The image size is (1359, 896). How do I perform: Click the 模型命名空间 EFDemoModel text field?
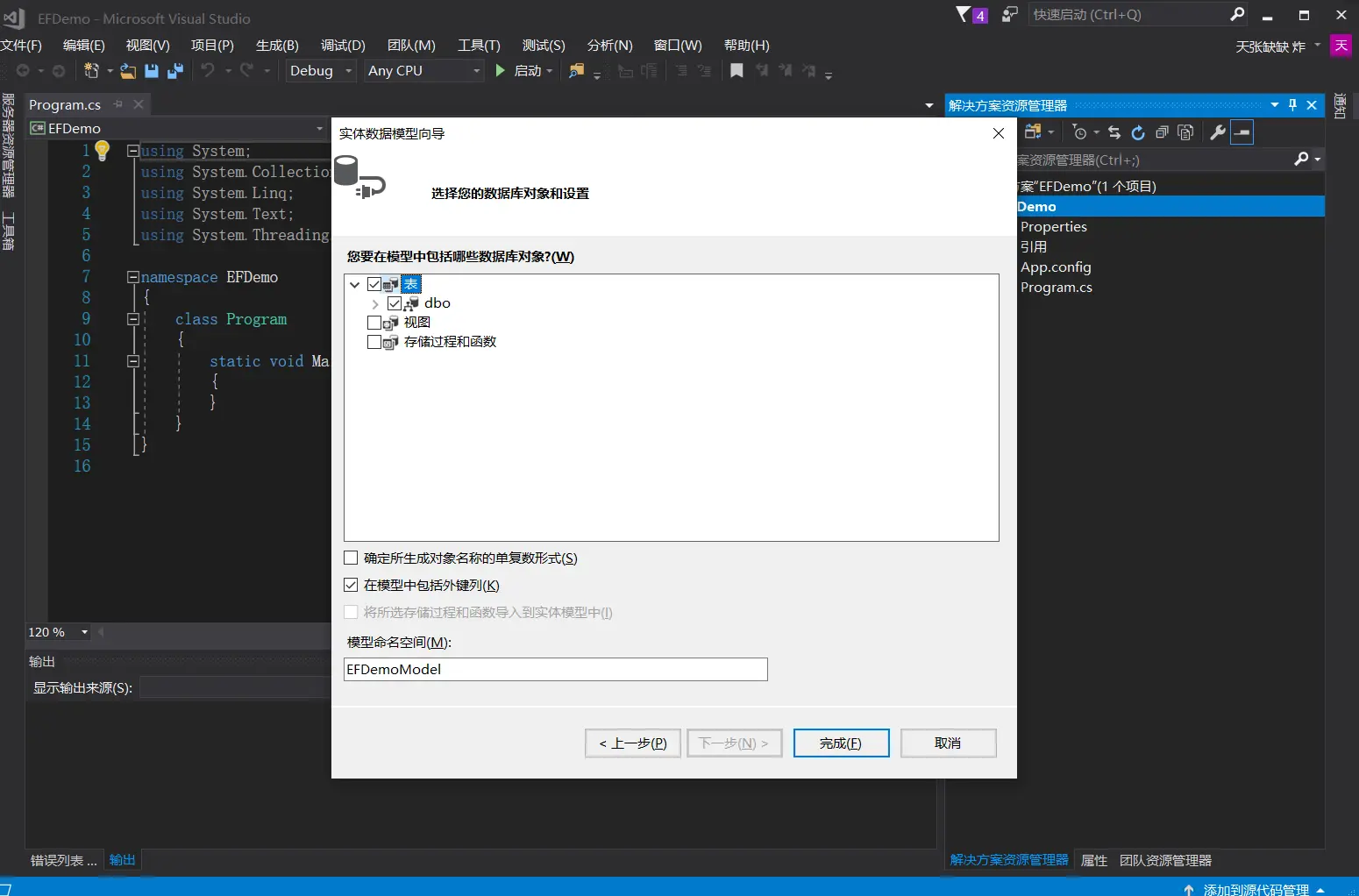(x=556, y=670)
